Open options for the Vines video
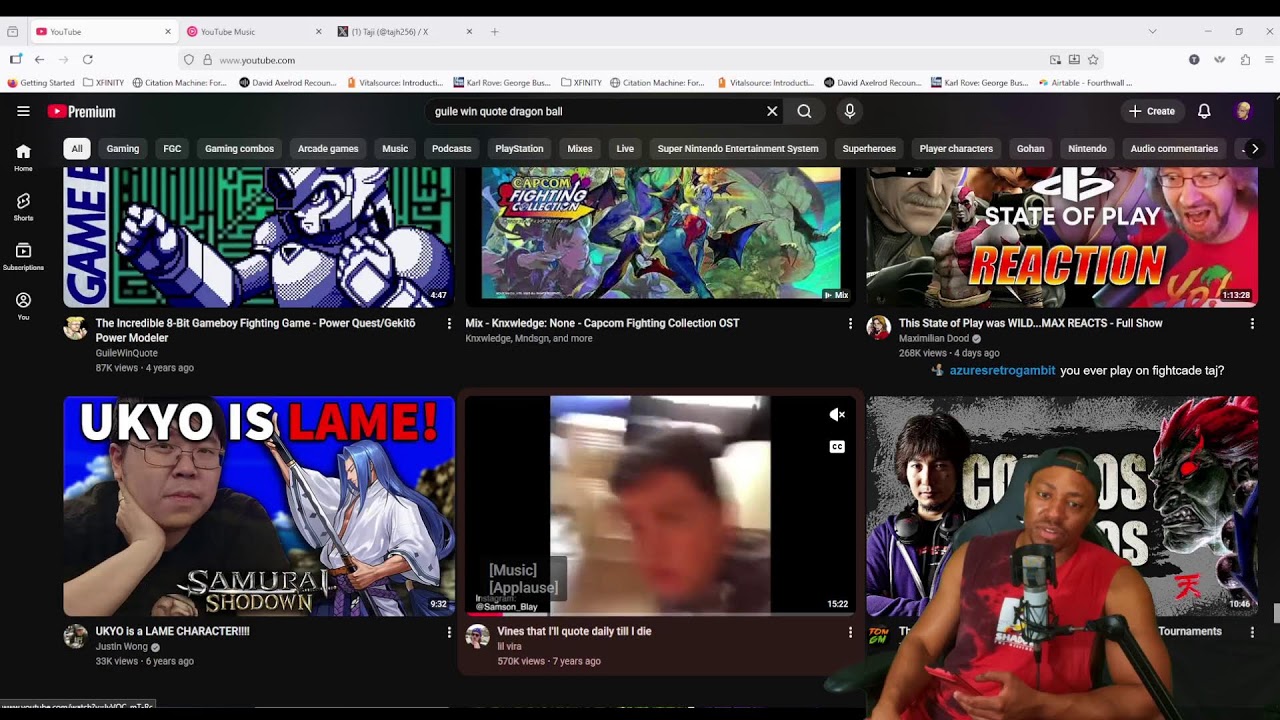Viewport: 1280px width, 720px height. (850, 632)
